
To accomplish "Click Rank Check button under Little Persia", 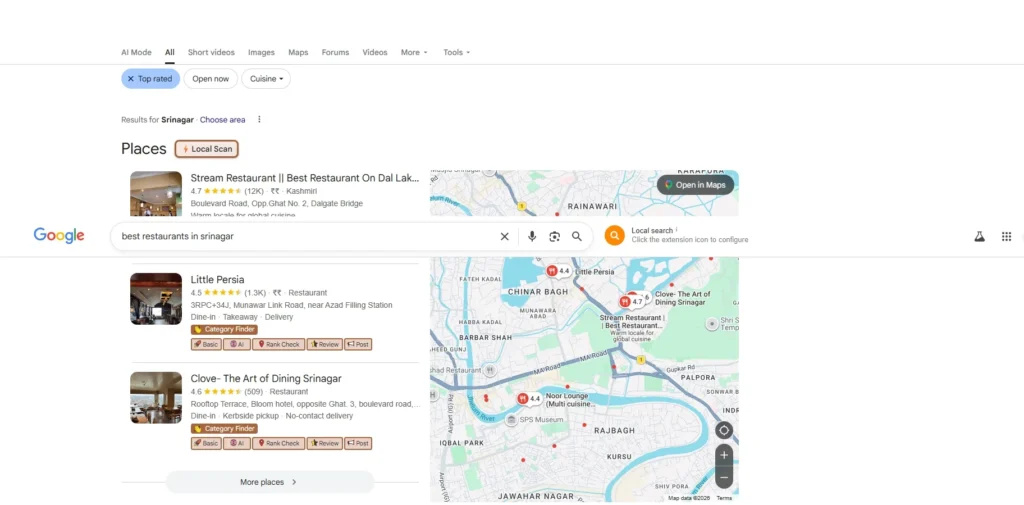I will point(279,344).
